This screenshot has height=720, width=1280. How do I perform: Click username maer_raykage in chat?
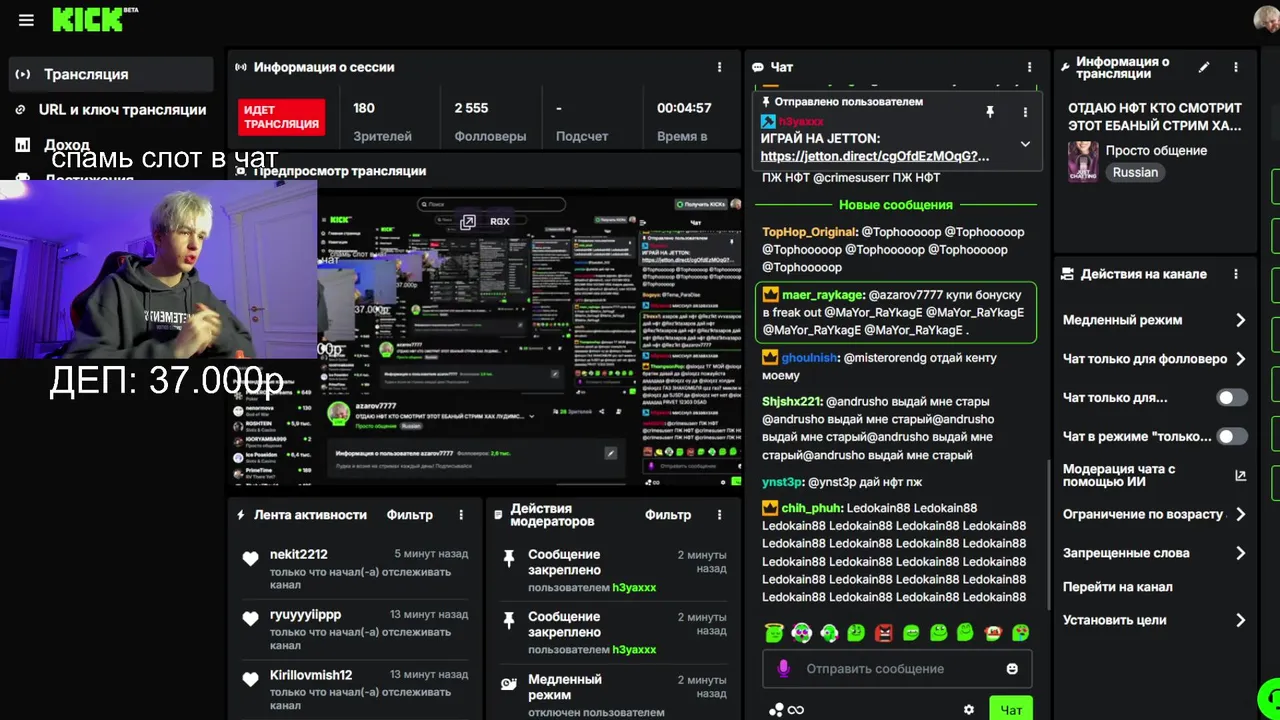(x=822, y=295)
